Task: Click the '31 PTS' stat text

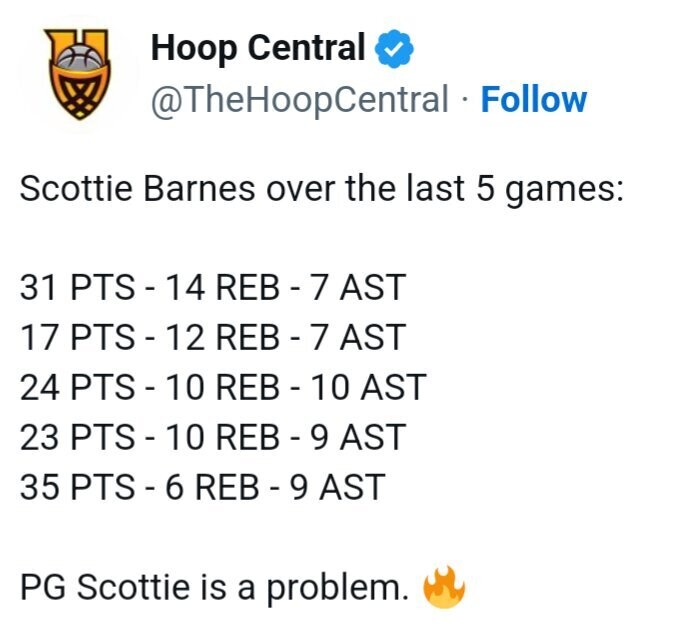Action: pos(77,288)
